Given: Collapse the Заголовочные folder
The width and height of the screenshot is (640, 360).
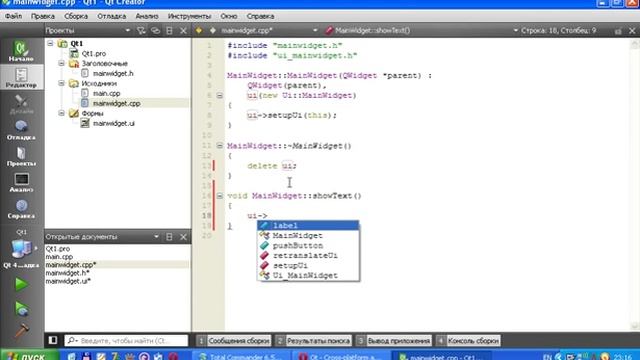Looking at the screenshot, I should [61, 63].
